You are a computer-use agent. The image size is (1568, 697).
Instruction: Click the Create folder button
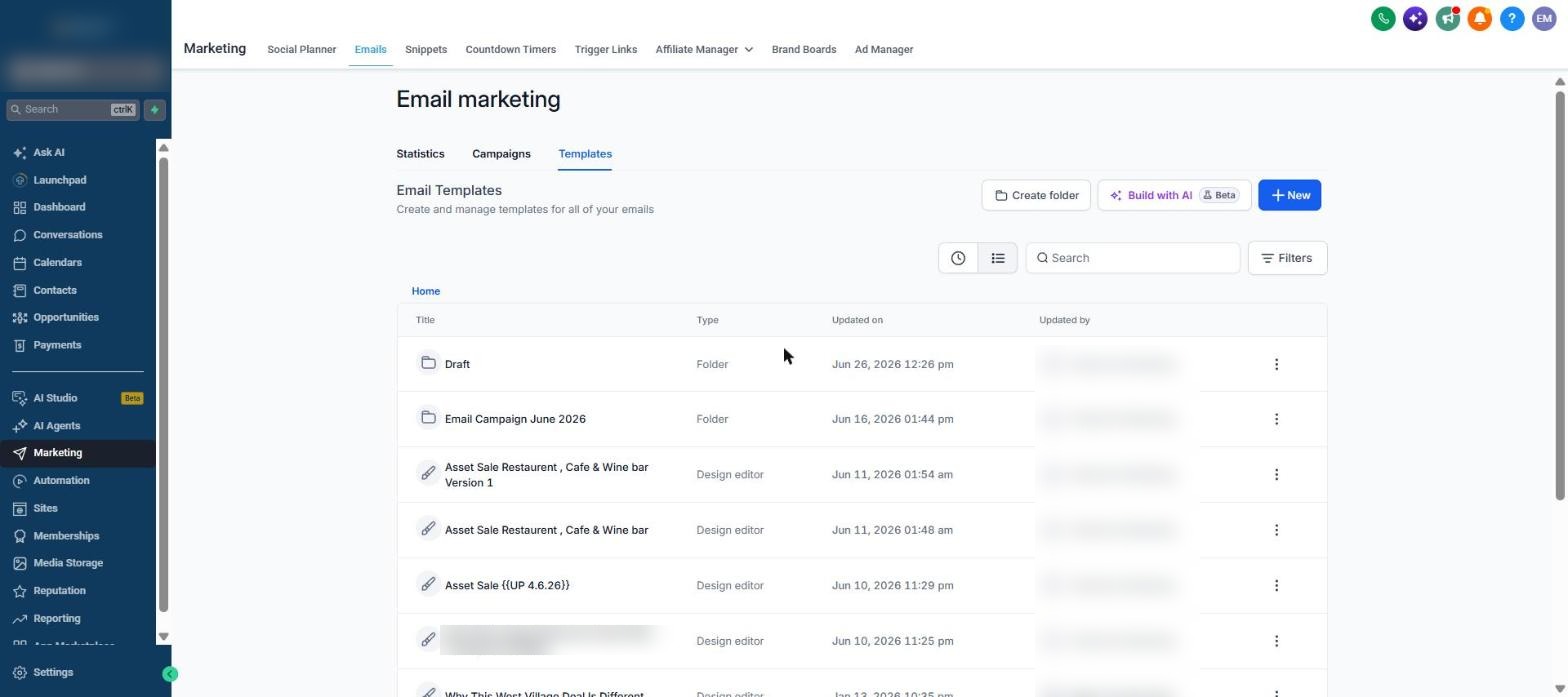point(1036,195)
